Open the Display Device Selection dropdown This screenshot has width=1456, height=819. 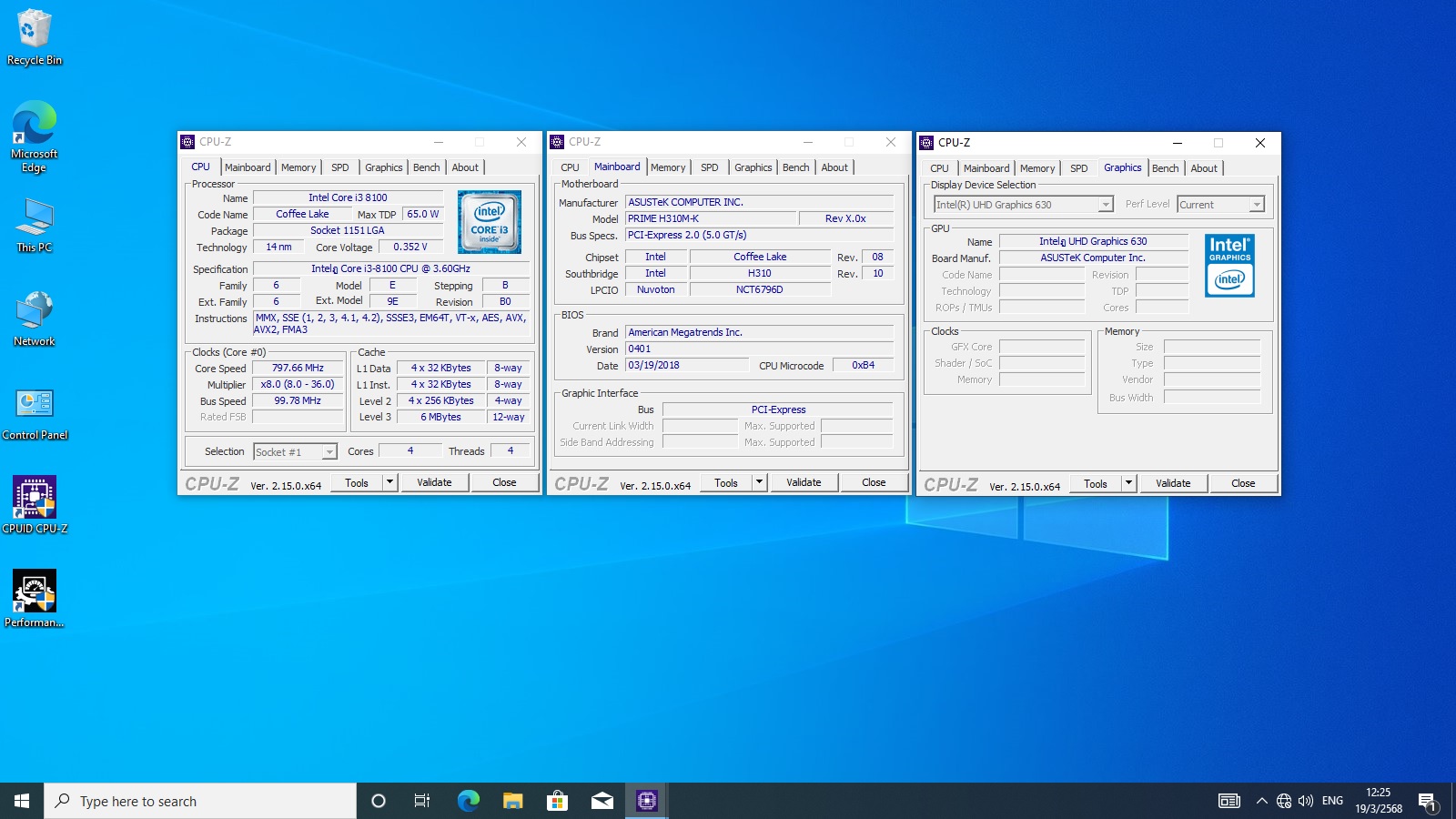coord(1023,205)
